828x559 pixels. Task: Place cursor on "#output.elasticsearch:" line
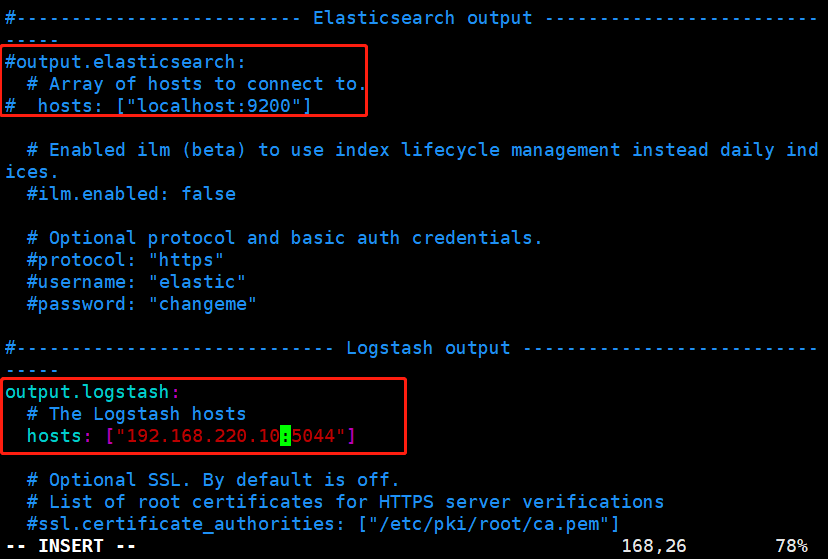[125, 62]
